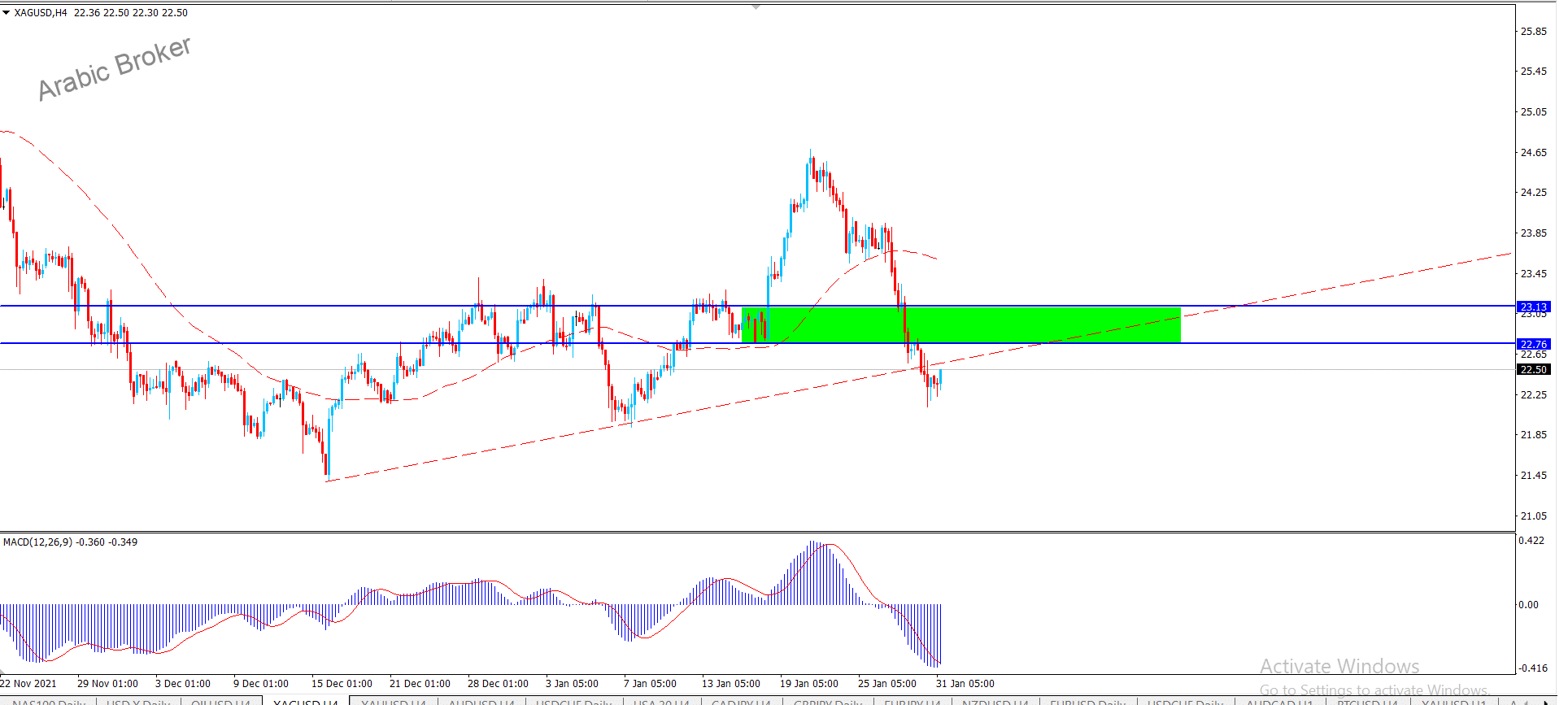Image resolution: width=1568 pixels, height=705 pixels.
Task: Switch to the BTCUSD H4 tab
Action: [x=1367, y=701]
